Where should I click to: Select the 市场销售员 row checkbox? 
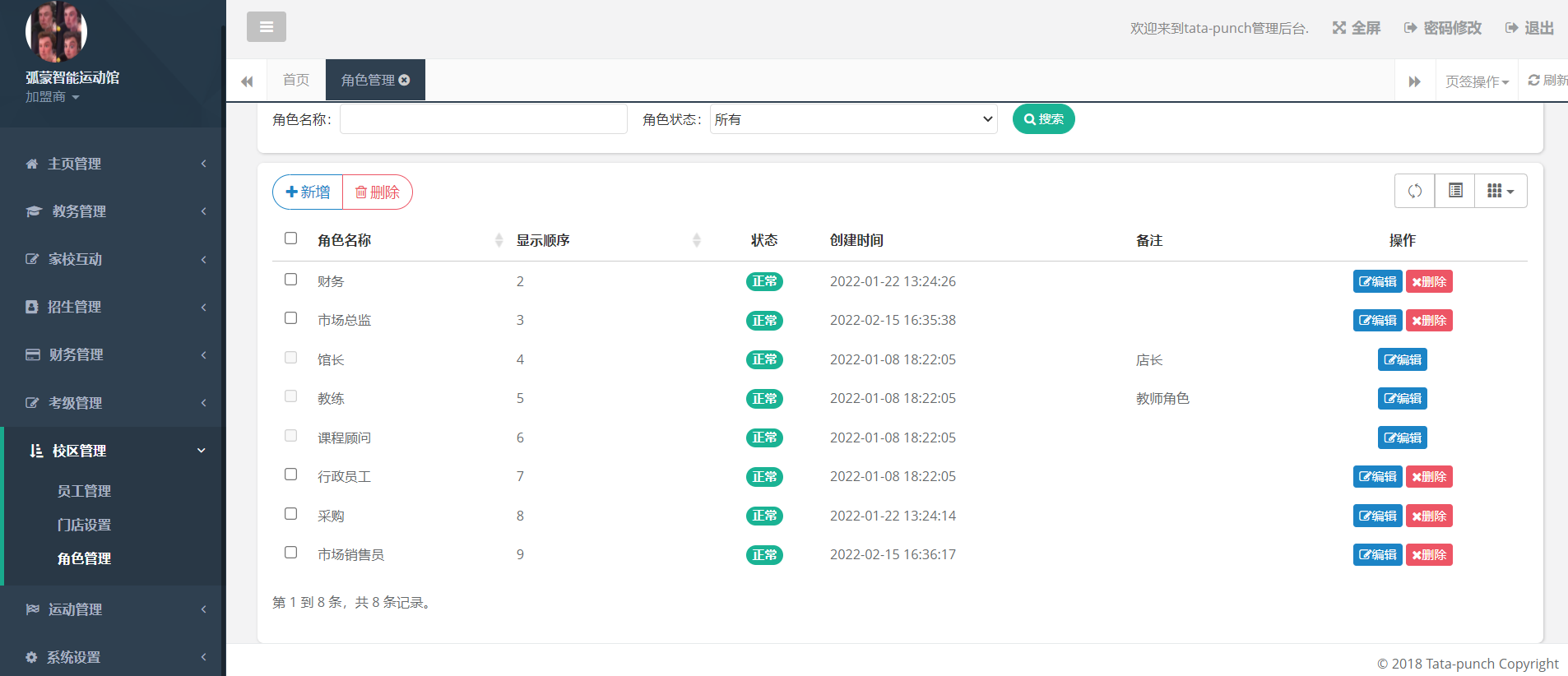click(x=290, y=553)
